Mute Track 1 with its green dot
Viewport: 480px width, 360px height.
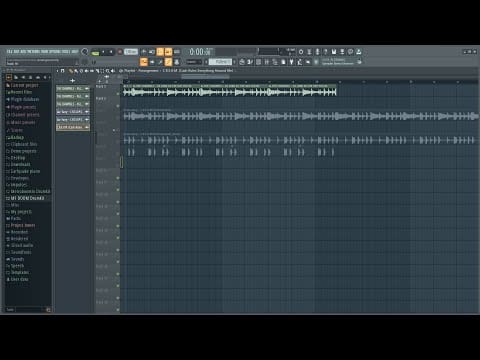click(x=118, y=94)
